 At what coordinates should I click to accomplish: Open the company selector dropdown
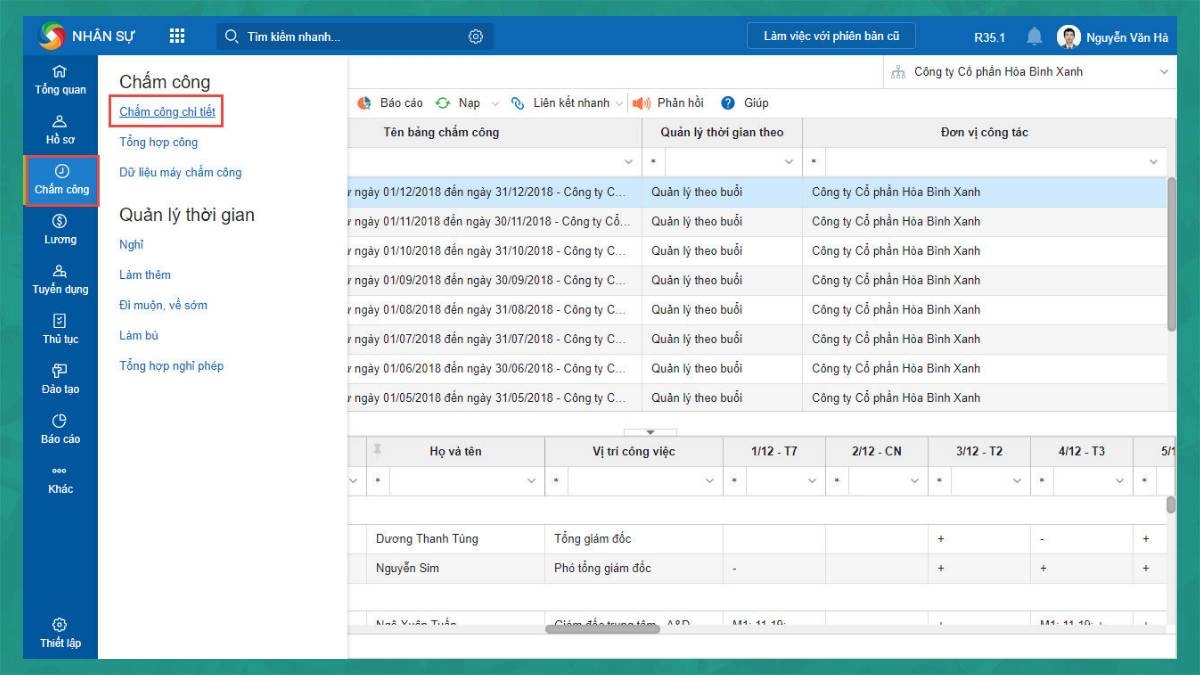pyautogui.click(x=1164, y=72)
